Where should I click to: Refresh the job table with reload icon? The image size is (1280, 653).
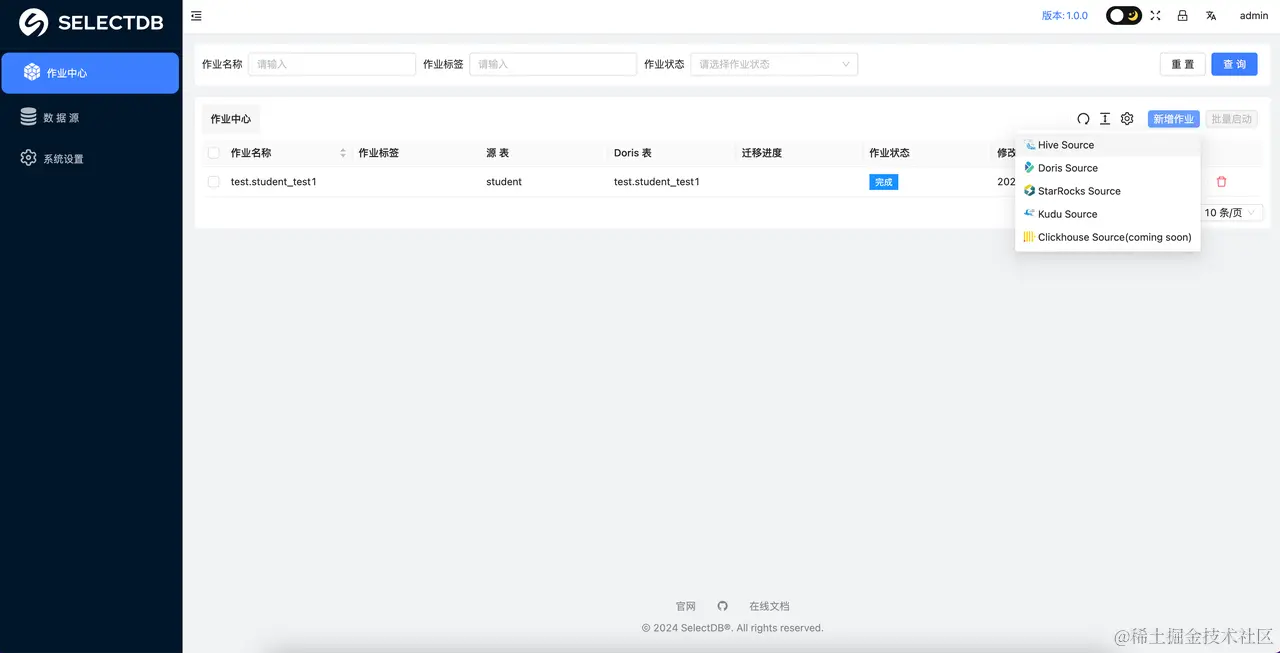pyautogui.click(x=1083, y=119)
